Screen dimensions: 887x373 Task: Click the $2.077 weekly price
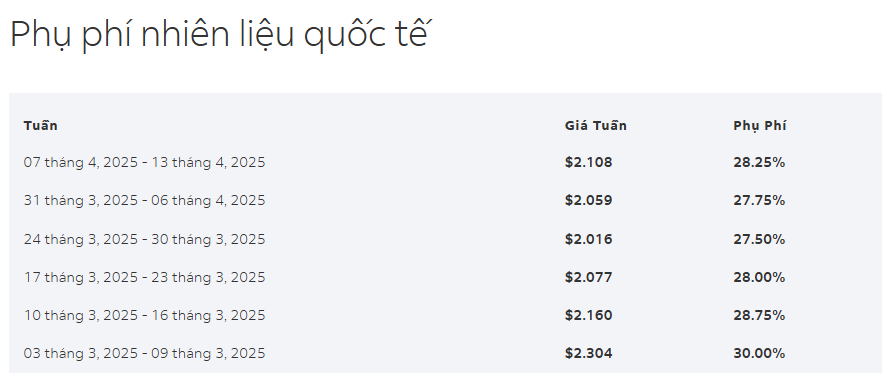point(588,277)
